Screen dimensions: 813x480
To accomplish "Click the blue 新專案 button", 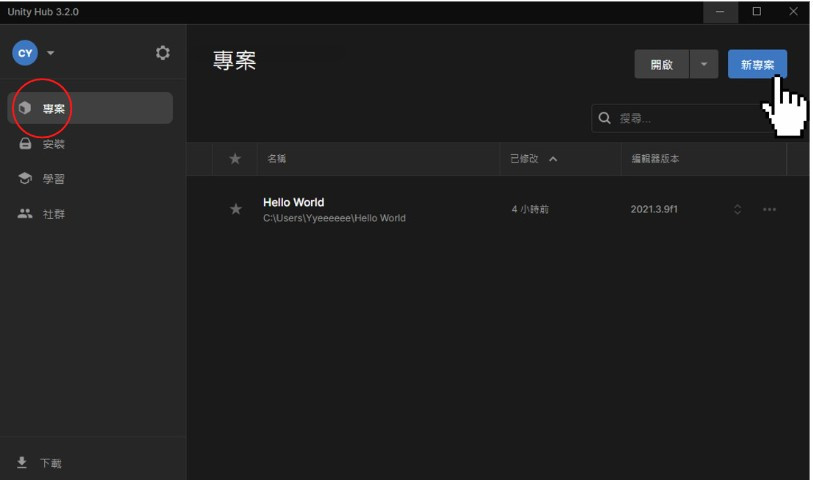I will pyautogui.click(x=757, y=64).
